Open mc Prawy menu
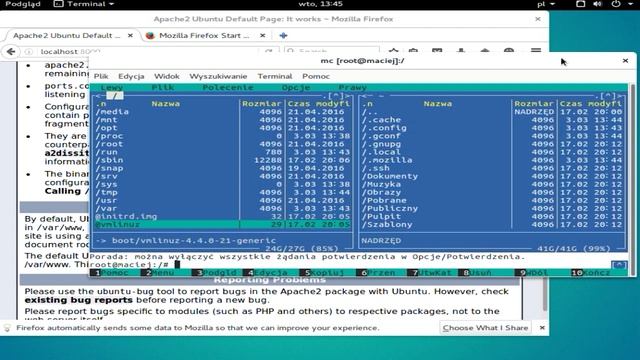The width and height of the screenshot is (640, 360). (x=353, y=87)
